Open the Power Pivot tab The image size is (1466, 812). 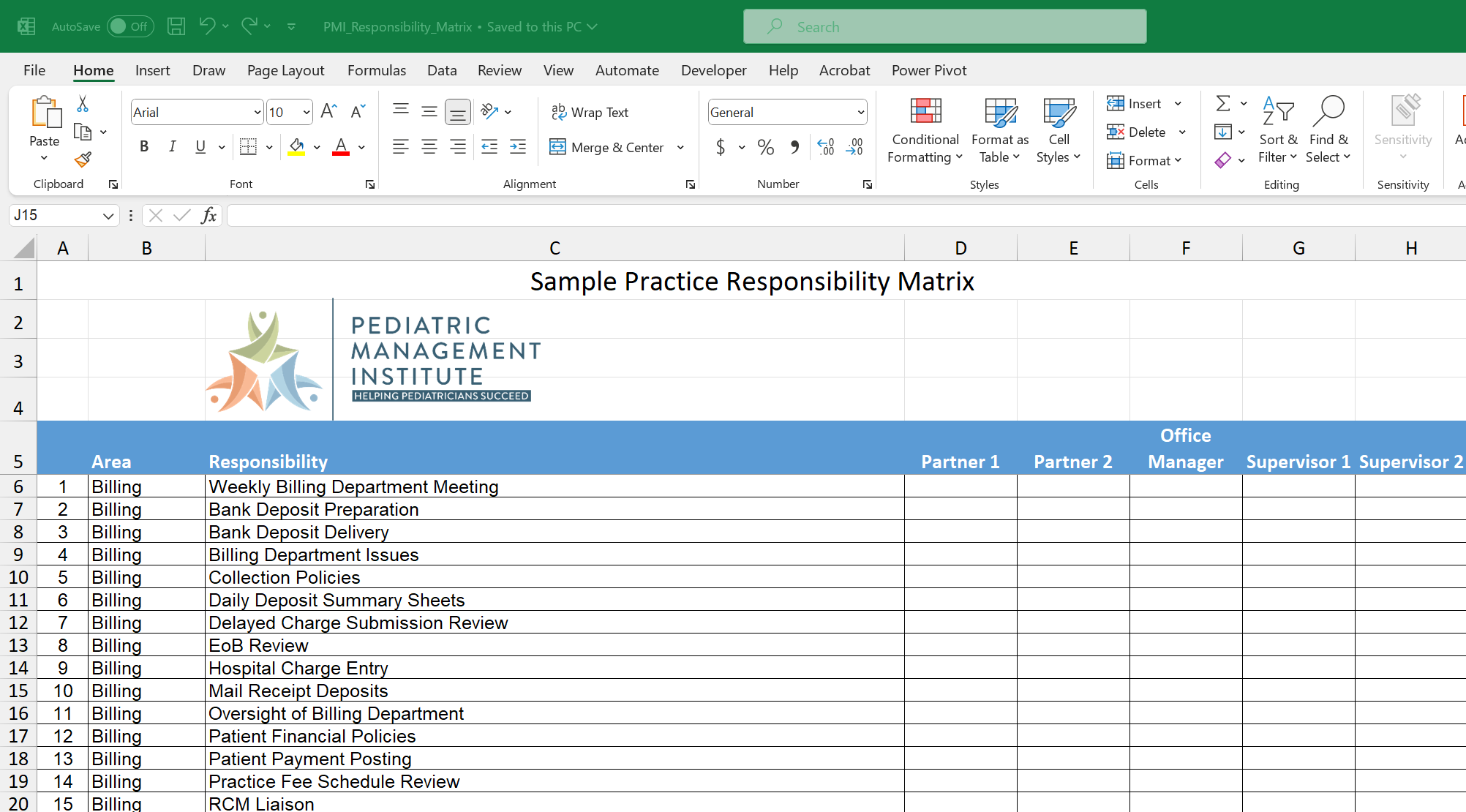(x=929, y=70)
